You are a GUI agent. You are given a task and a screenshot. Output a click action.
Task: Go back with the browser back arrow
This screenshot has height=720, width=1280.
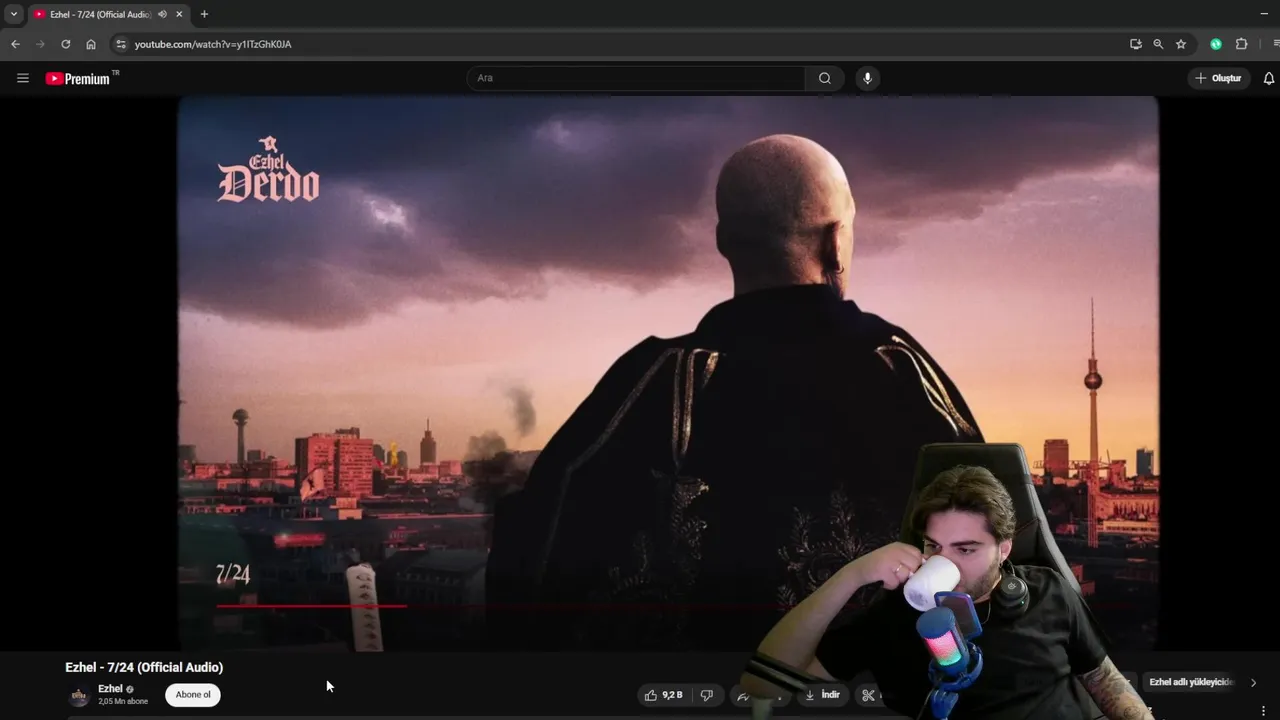[15, 44]
